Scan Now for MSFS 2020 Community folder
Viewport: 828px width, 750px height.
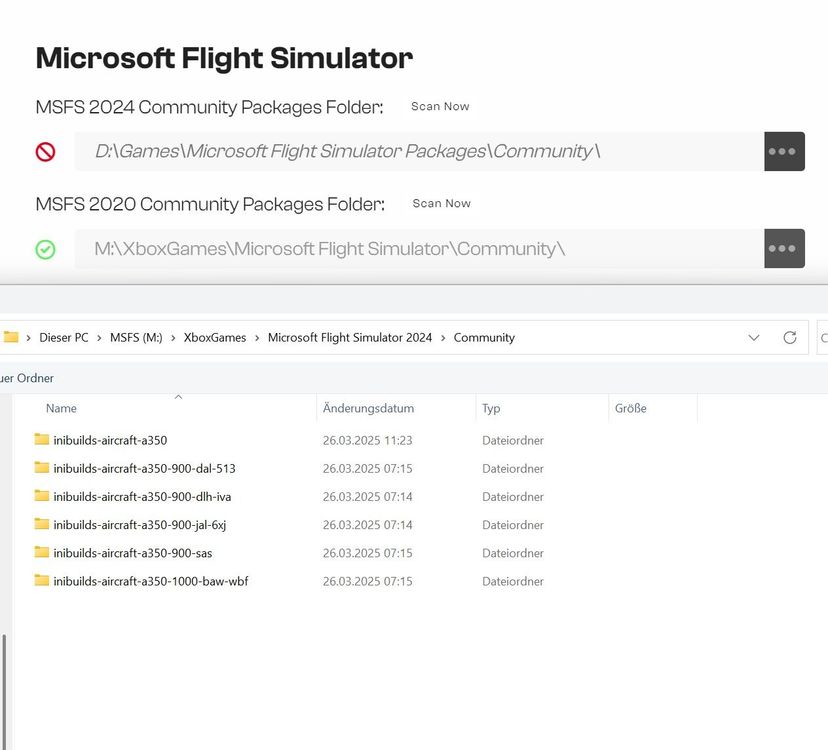[441, 204]
